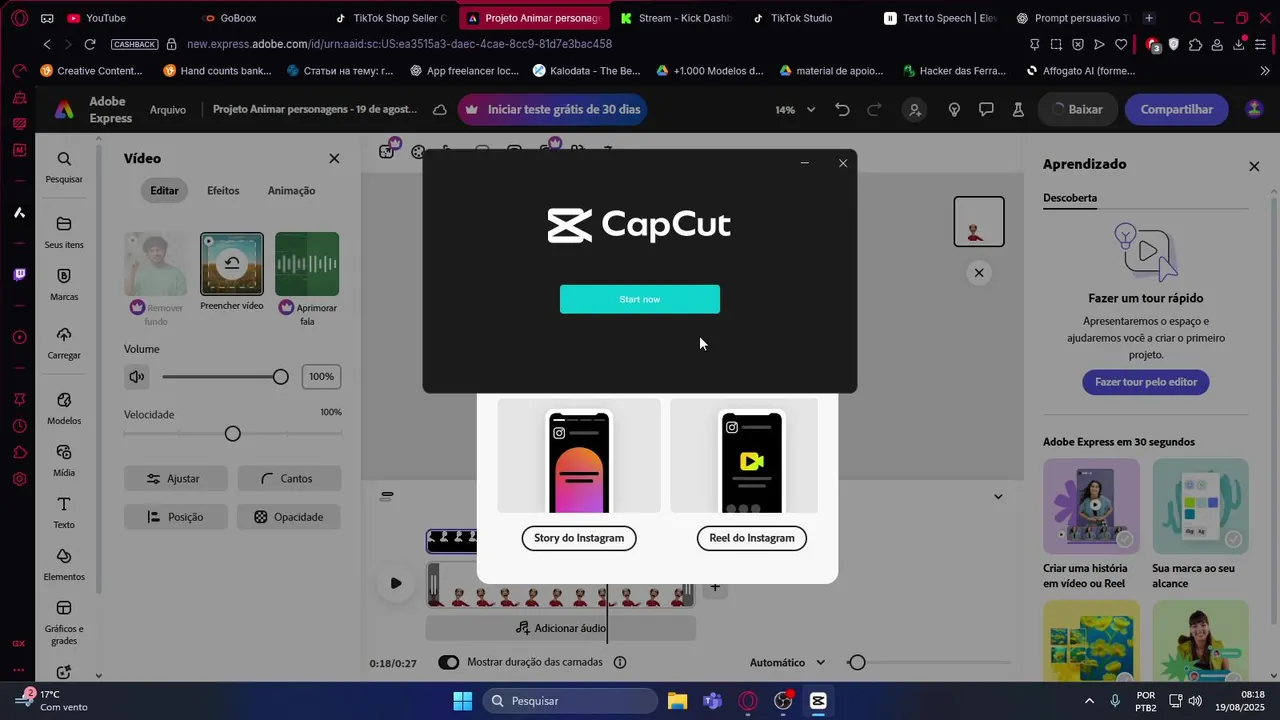Click the timeline zoom slider handle
This screenshot has width=1280, height=720.
(857, 662)
